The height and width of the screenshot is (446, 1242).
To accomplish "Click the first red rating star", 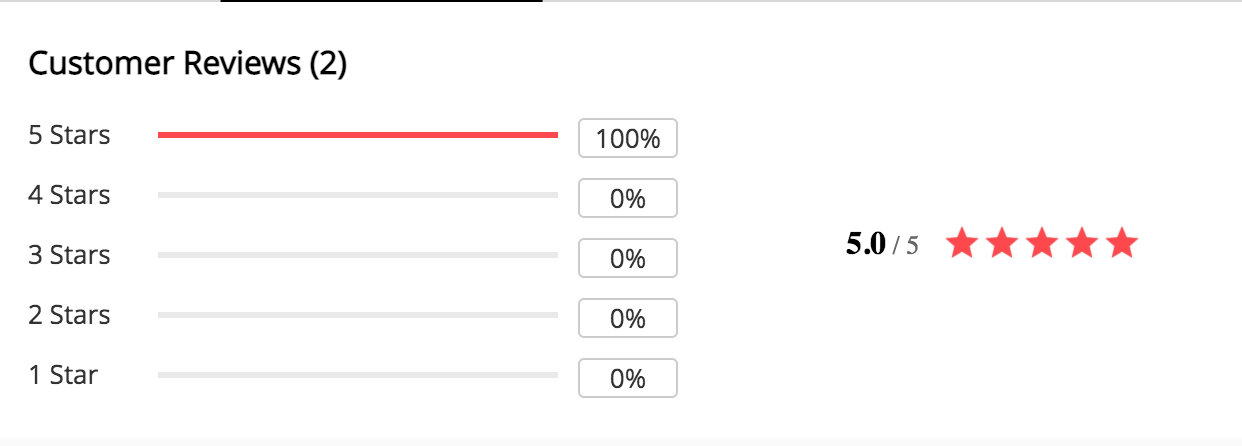I will tap(961, 243).
